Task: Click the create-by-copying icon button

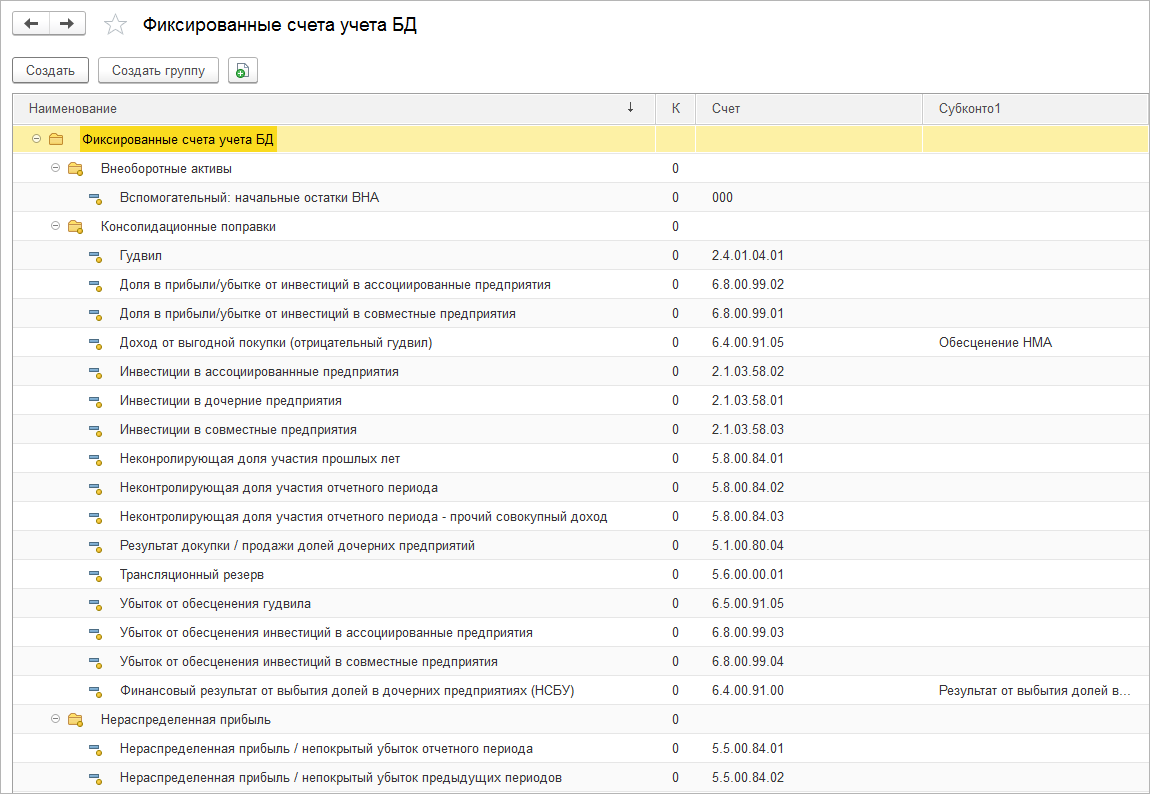Action: (x=243, y=70)
